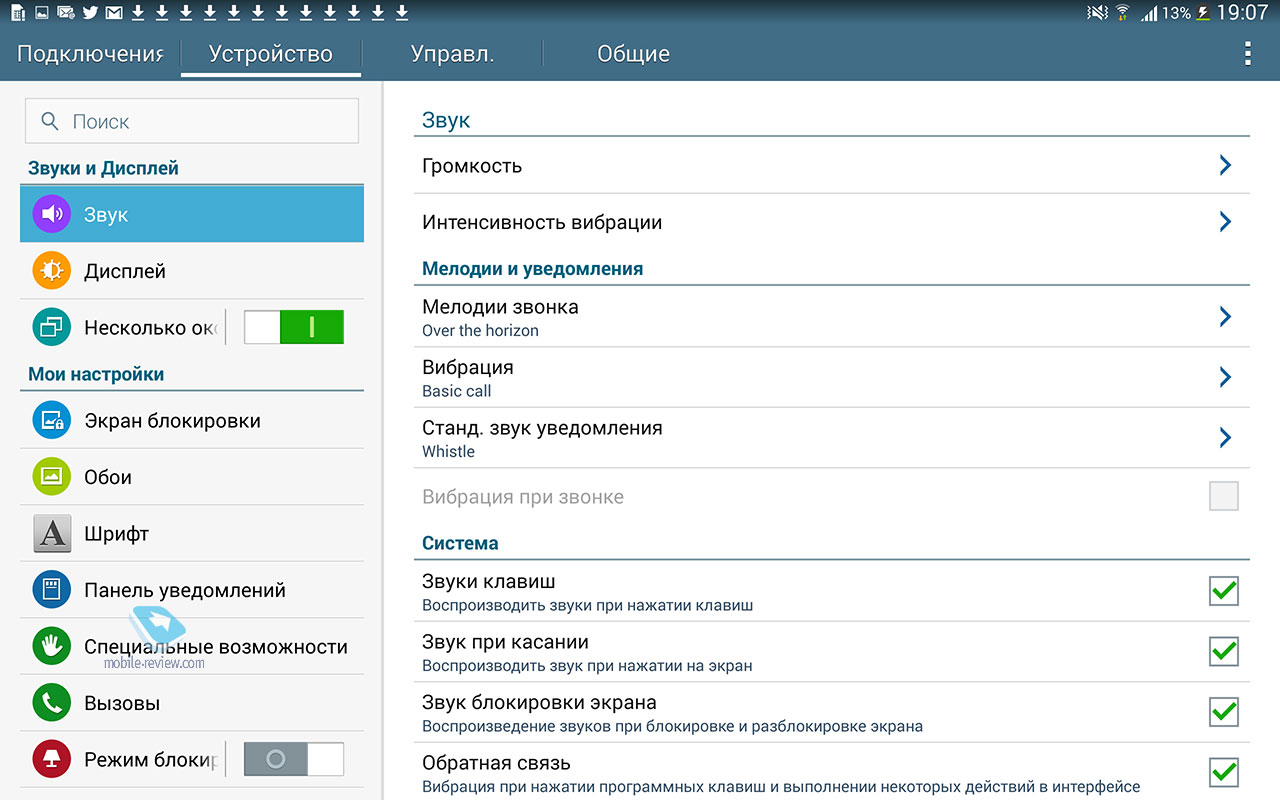The image size is (1280, 800).
Task: Tap the Twitter notification icon in status bar
Action: click(x=90, y=13)
